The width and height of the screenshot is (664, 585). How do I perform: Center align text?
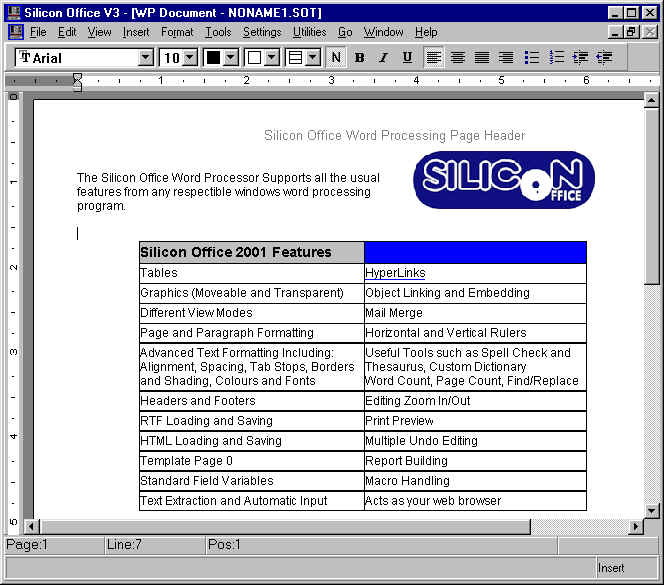457,57
